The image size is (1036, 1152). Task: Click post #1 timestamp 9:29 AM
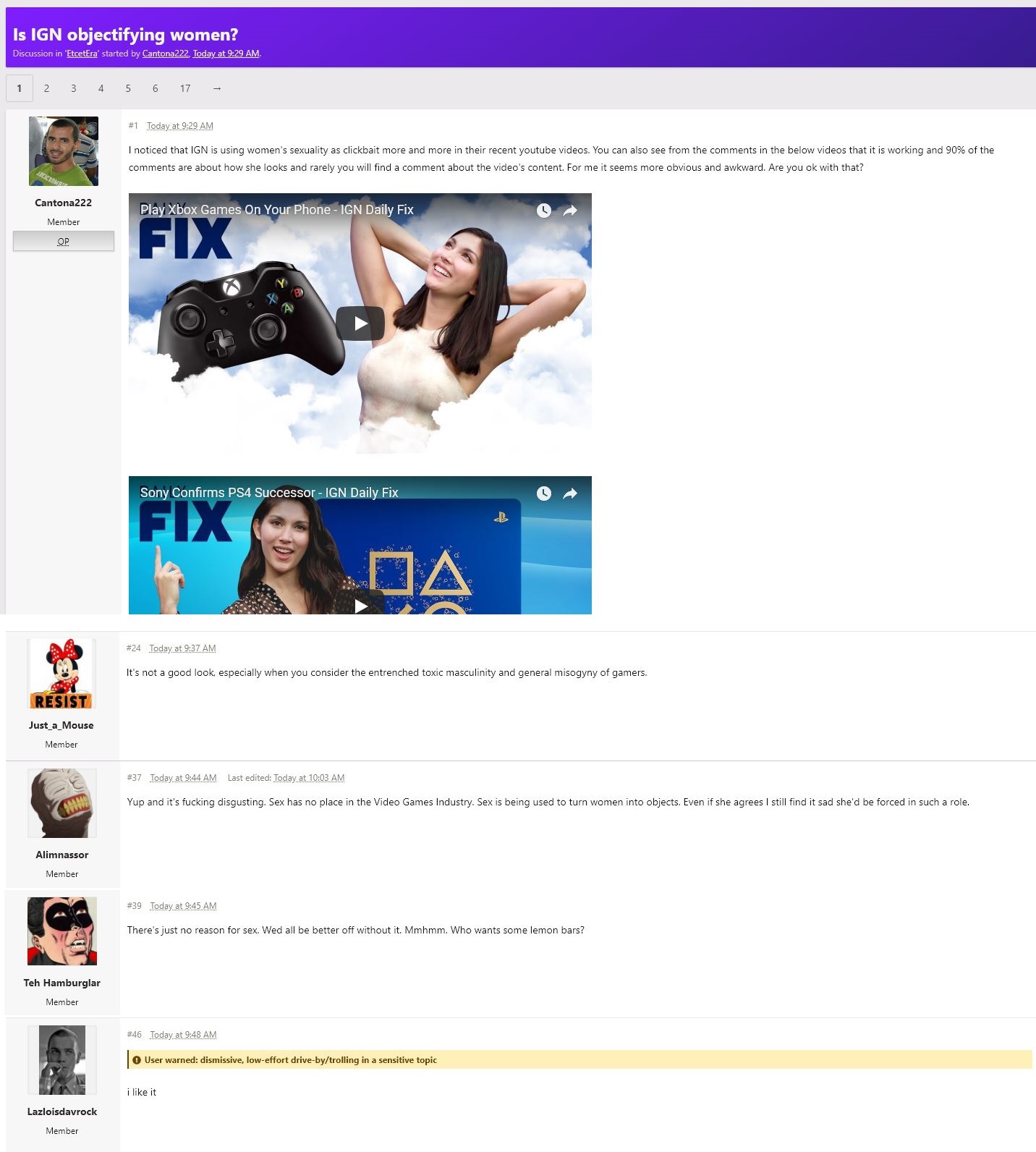(x=180, y=126)
